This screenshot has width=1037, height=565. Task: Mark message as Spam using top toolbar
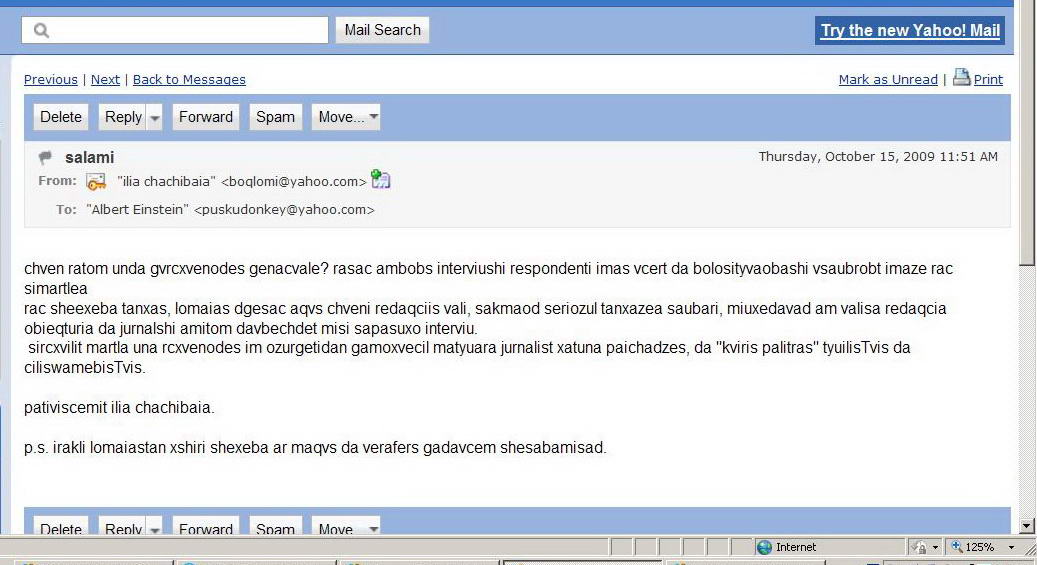pos(275,117)
